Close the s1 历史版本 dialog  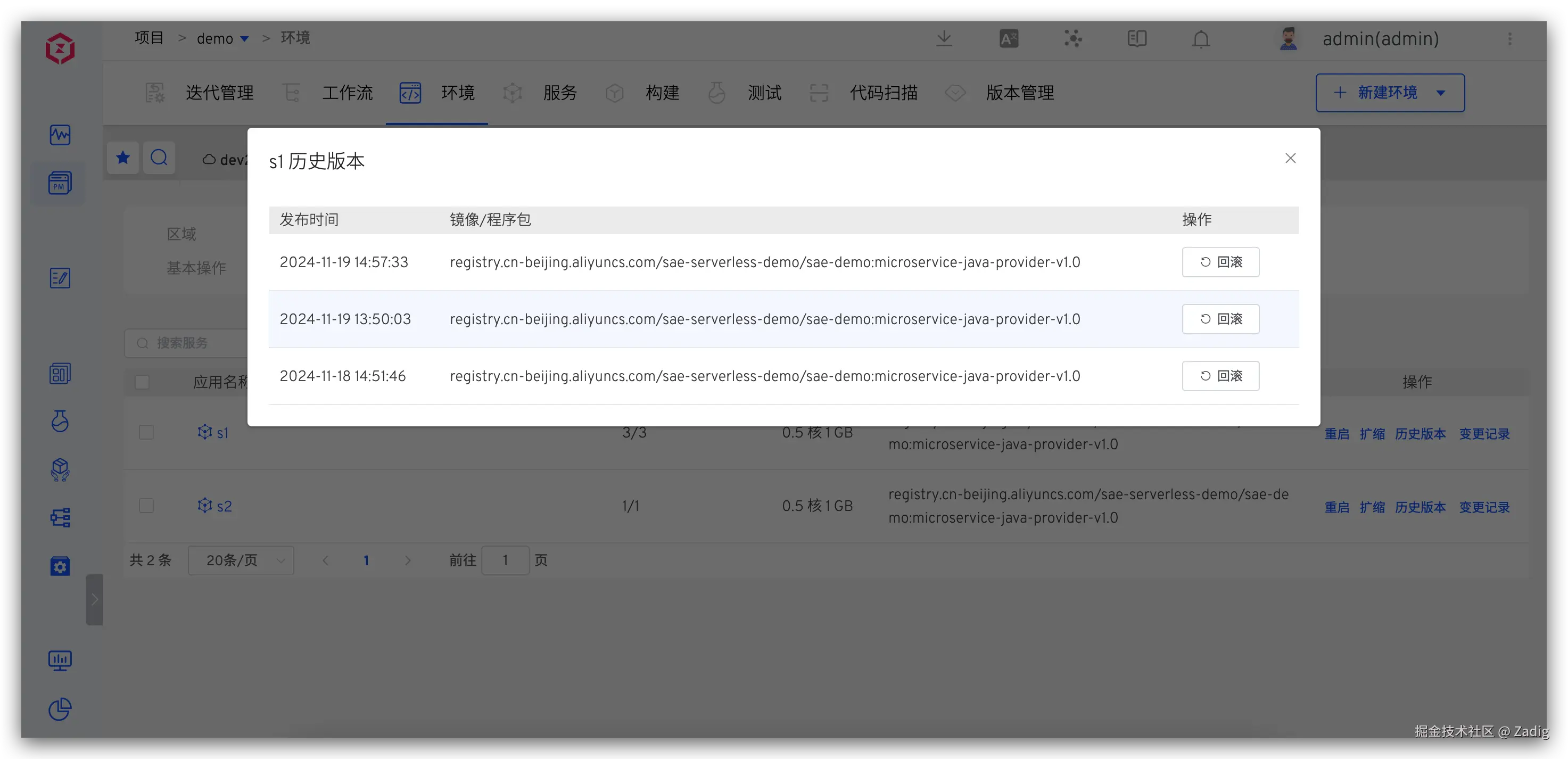point(1290,158)
